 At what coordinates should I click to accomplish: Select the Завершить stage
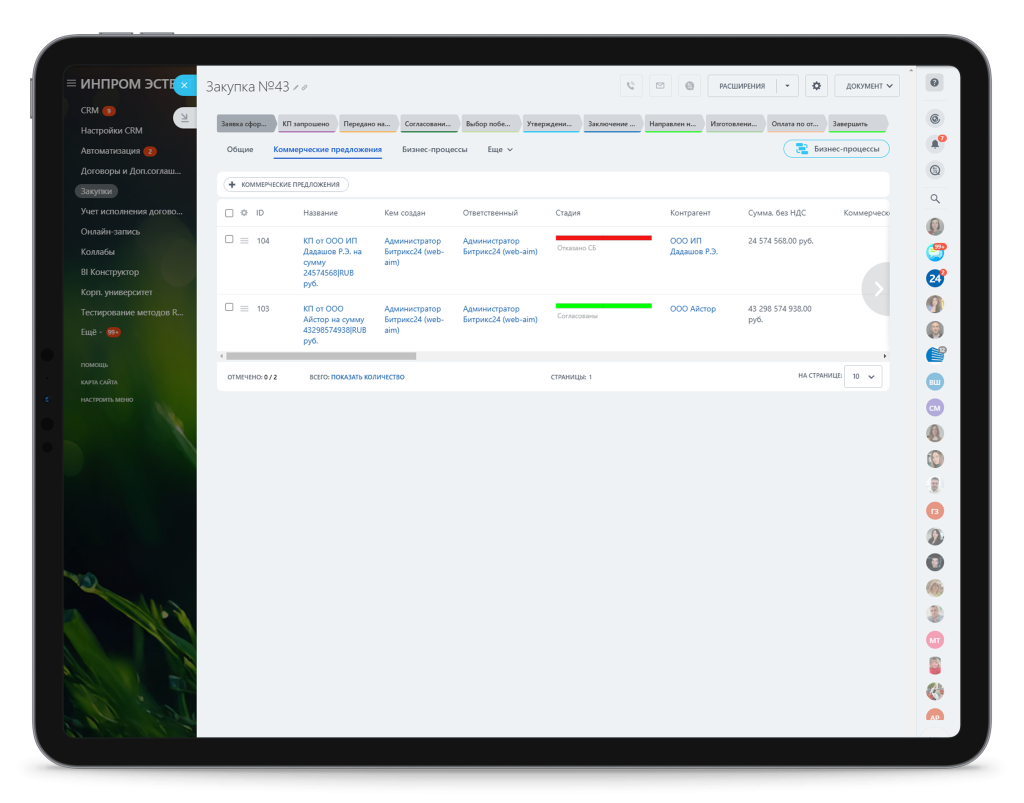[857, 123]
